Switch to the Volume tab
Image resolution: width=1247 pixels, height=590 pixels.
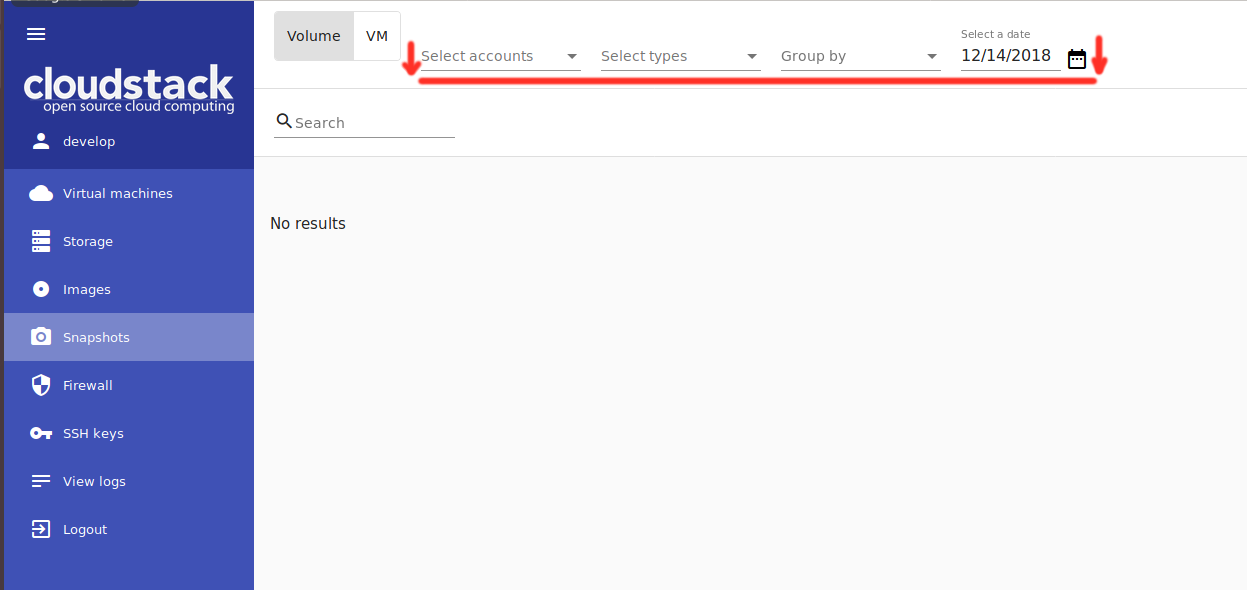[313, 35]
